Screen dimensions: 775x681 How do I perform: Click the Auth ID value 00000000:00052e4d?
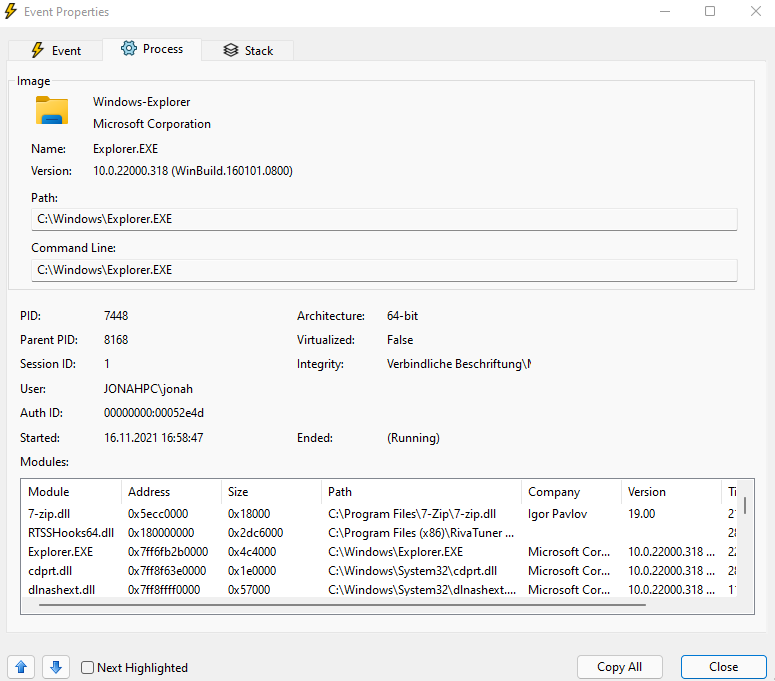pos(154,413)
